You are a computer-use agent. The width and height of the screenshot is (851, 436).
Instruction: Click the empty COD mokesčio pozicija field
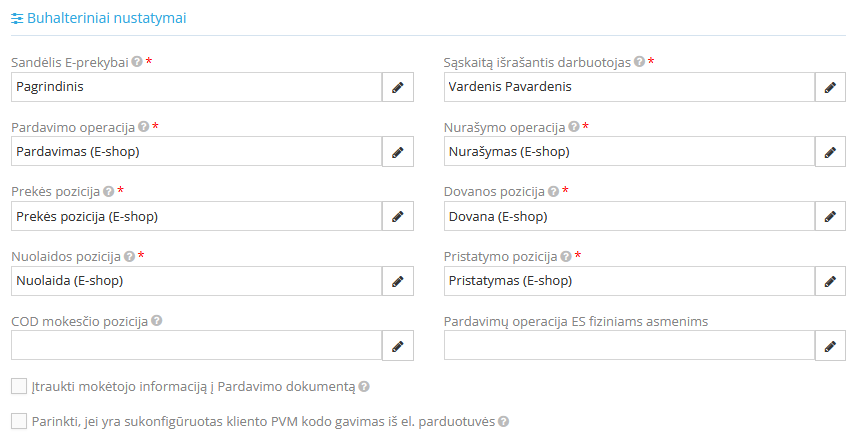tap(196, 346)
